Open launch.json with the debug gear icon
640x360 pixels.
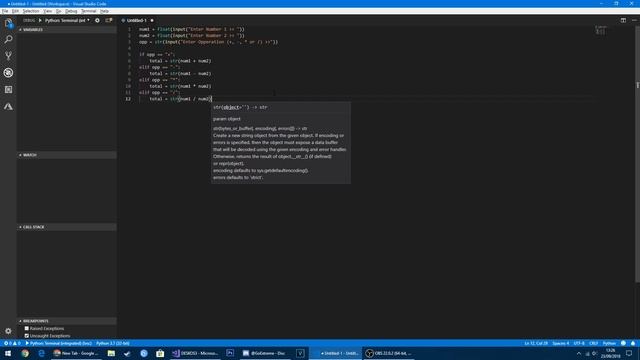click(x=97, y=20)
